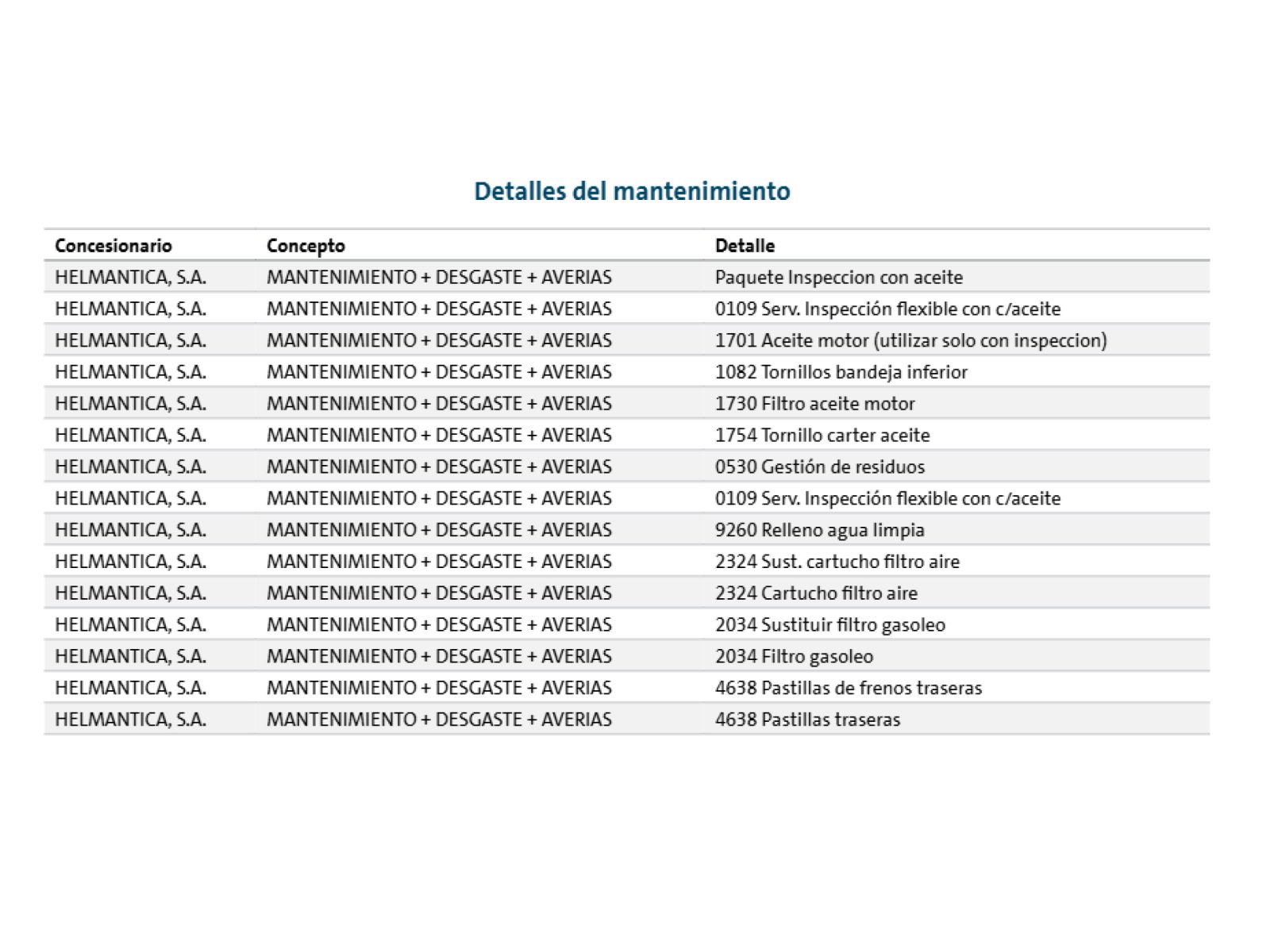The height and width of the screenshot is (952, 1270).
Task: Select Concepto cell in Gestión de residuos row
Action: click(x=439, y=466)
